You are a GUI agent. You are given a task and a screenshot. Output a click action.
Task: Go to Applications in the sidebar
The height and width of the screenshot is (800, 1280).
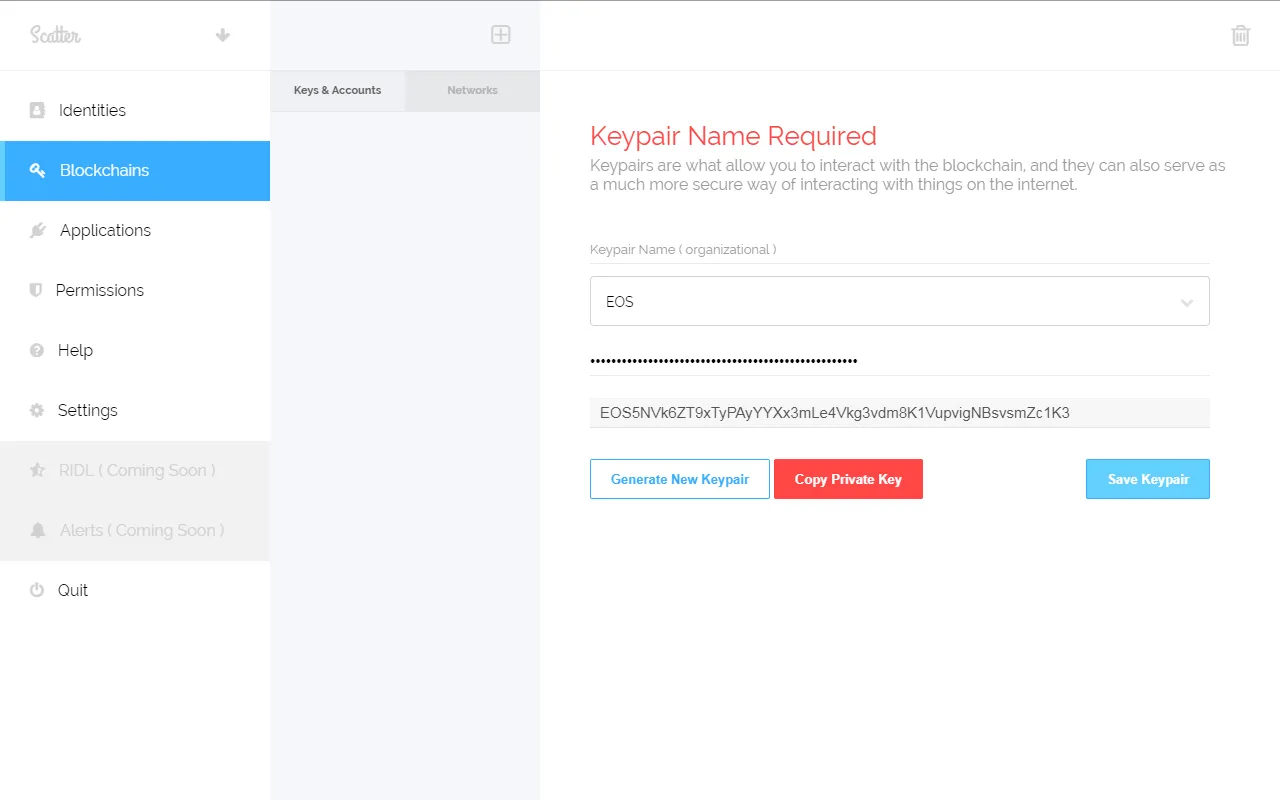click(135, 230)
